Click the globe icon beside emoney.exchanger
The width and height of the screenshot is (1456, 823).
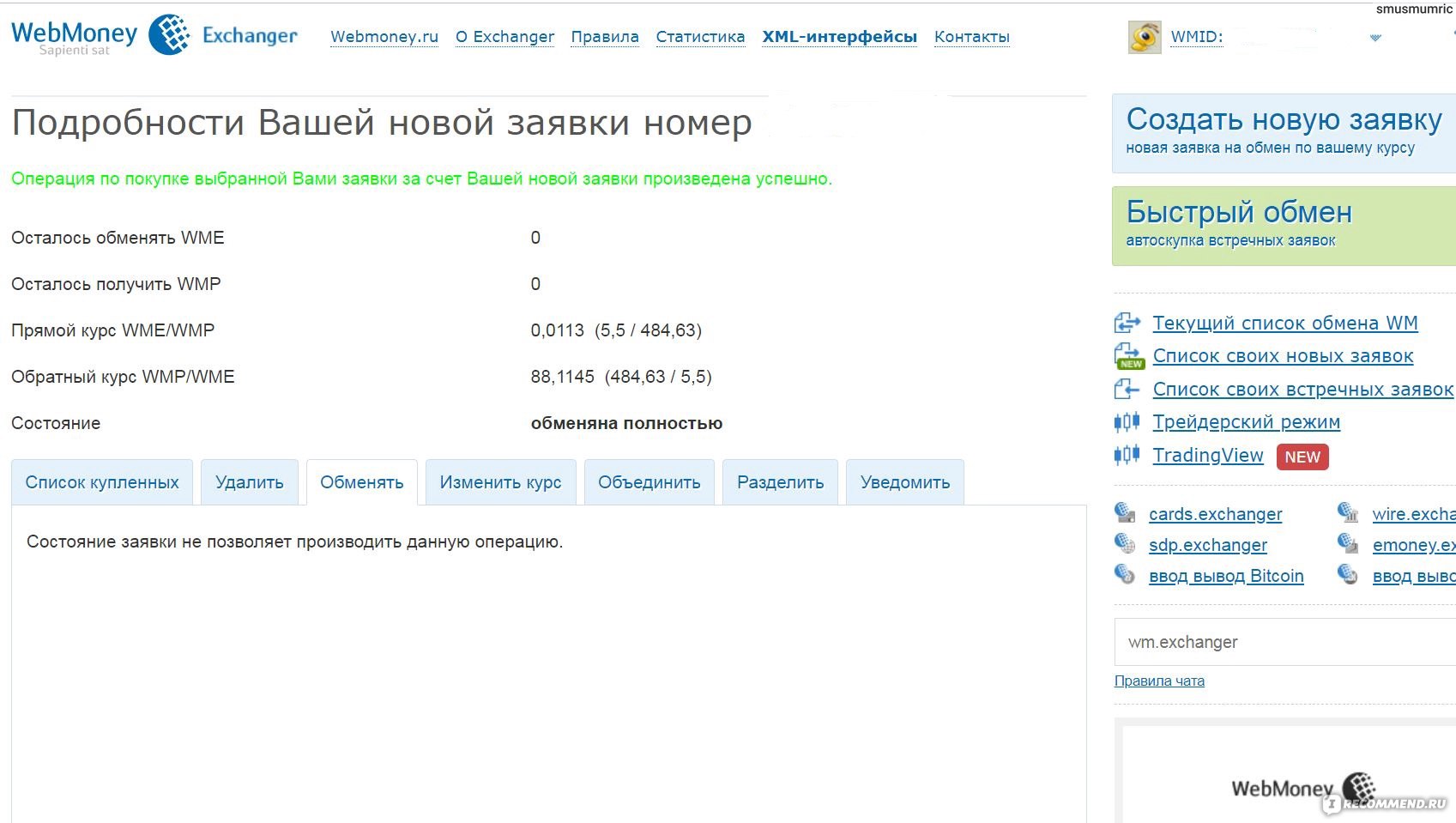click(1348, 543)
